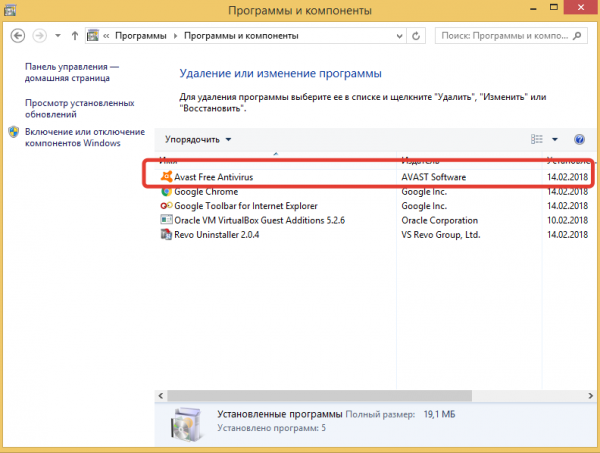Click publisher AVAST Software cell
The height and width of the screenshot is (453, 600).
[434, 177]
